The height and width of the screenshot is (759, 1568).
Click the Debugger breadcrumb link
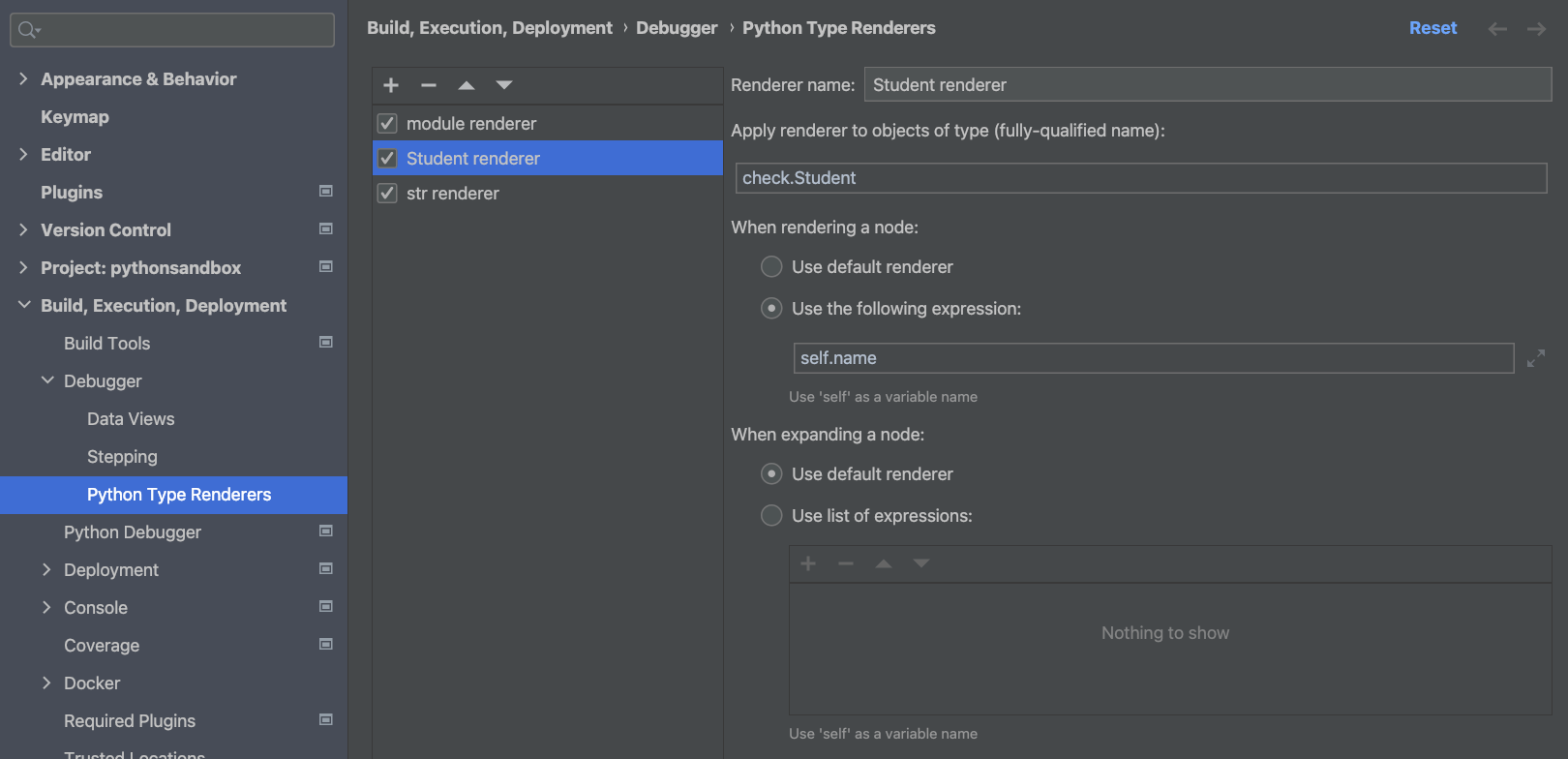(x=677, y=28)
